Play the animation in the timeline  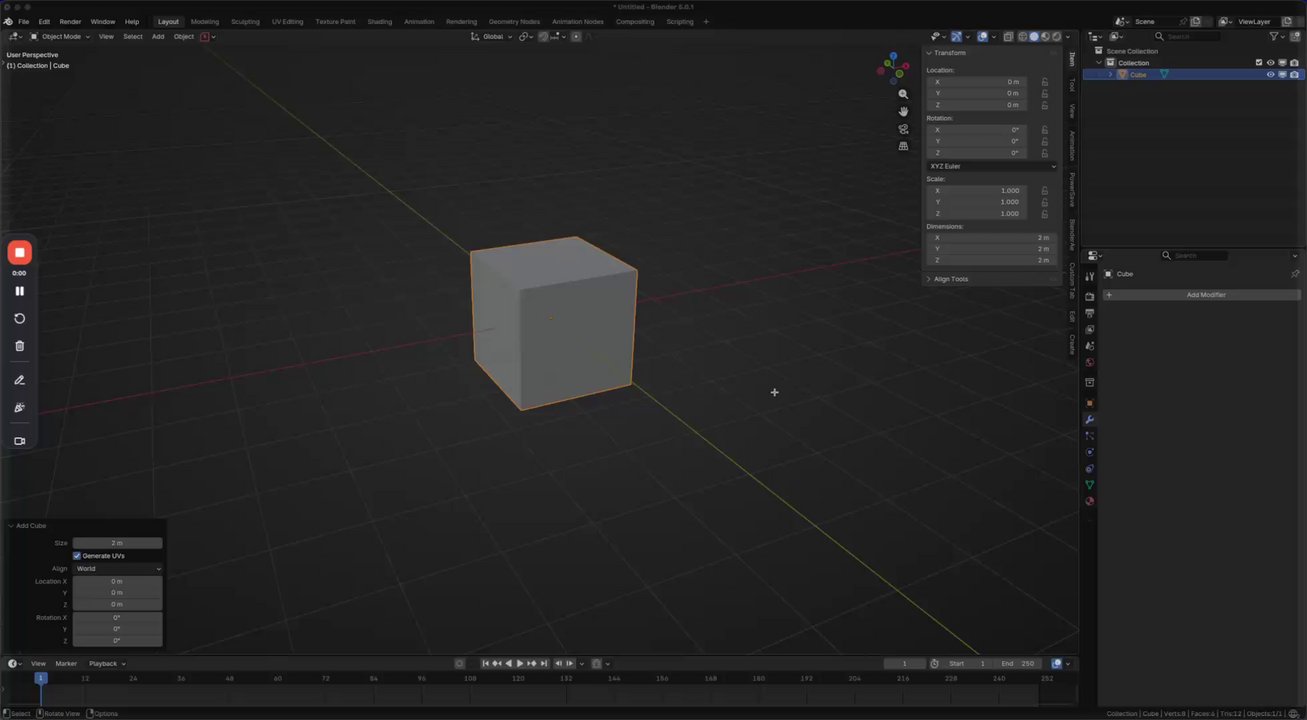(x=520, y=664)
